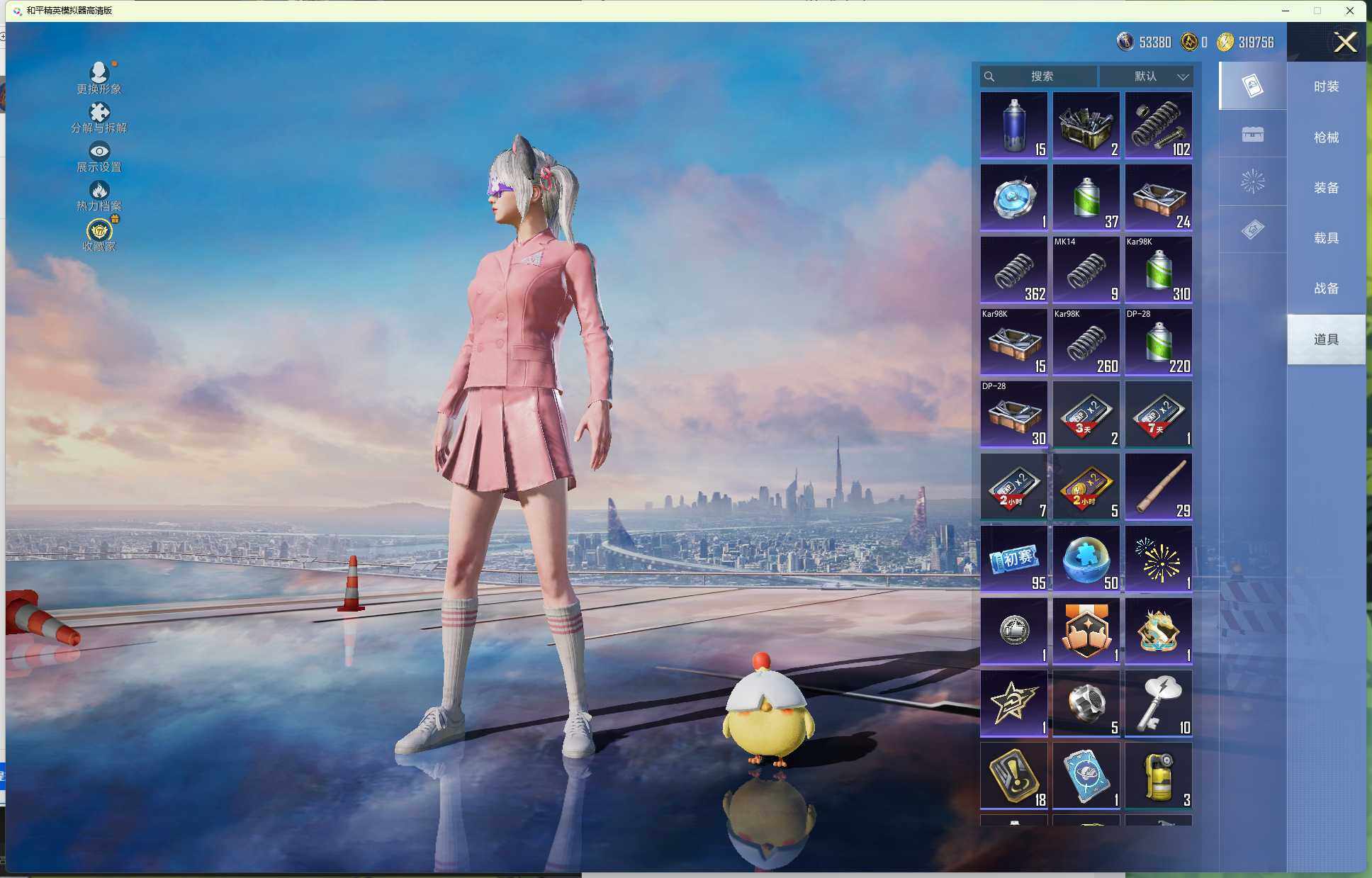Click the 更换形象 change appearance icon
1372x878 pixels.
tap(99, 72)
